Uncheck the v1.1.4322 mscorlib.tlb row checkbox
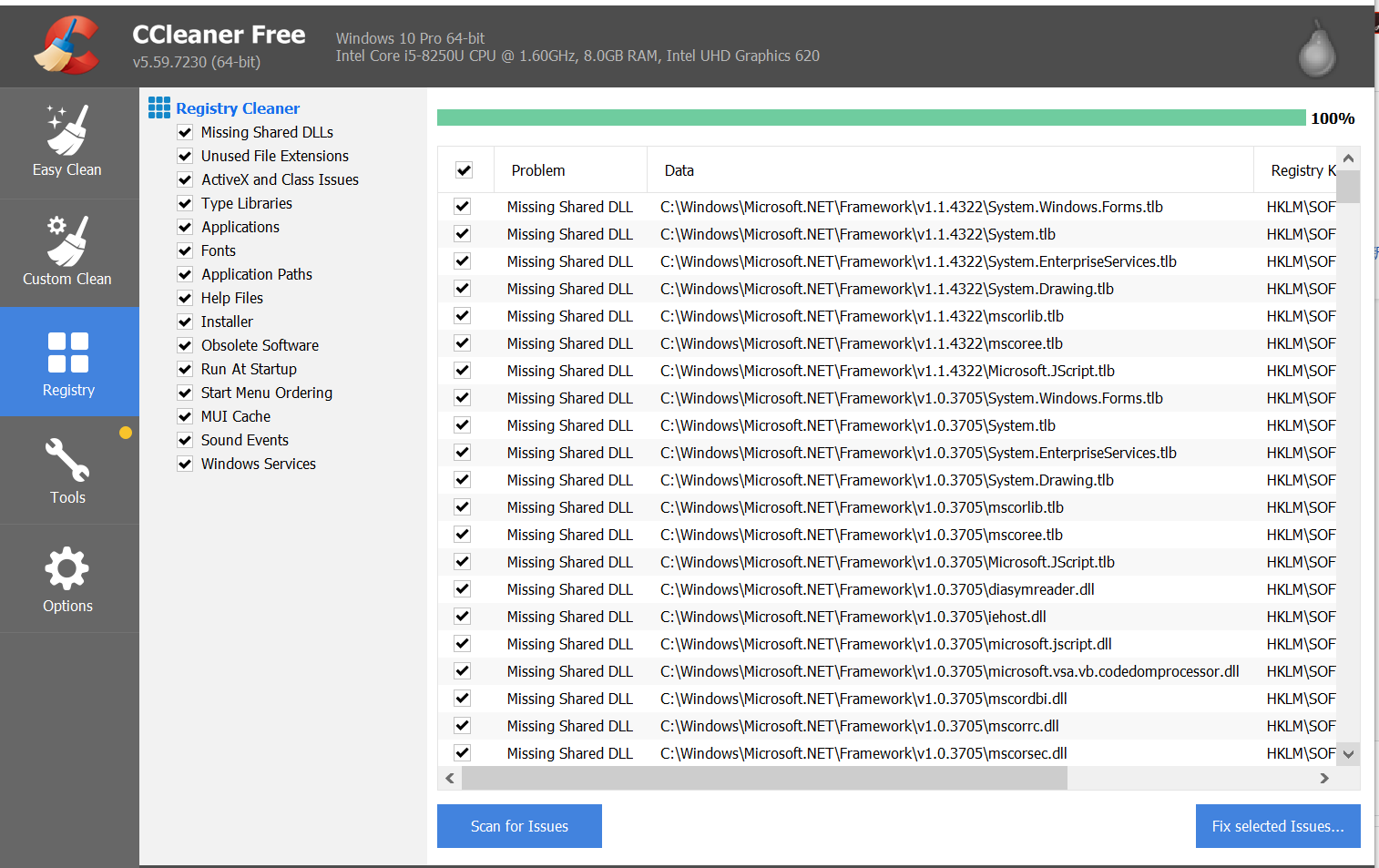This screenshot has height=868, width=1379. 463,316
